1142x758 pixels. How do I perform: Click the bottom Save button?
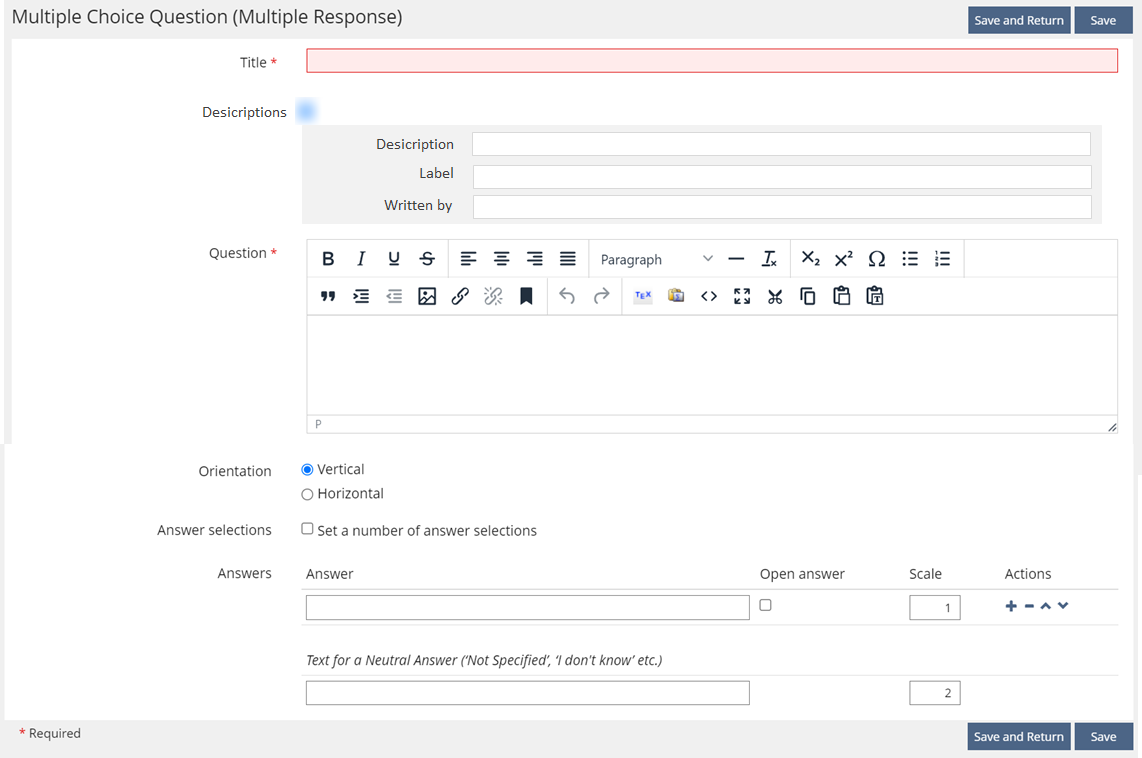pos(1103,737)
